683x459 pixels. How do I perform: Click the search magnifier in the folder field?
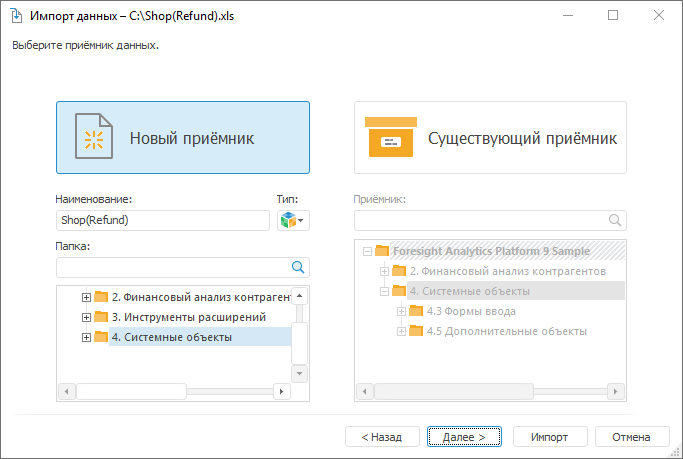click(297, 267)
